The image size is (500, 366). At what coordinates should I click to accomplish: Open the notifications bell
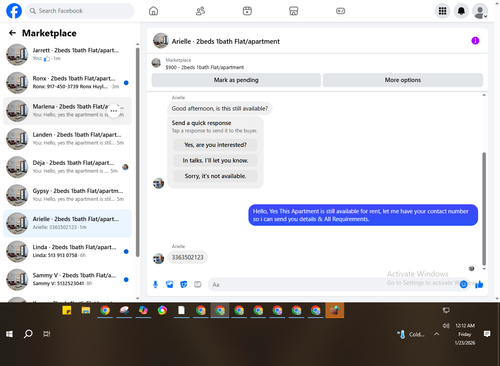tap(461, 11)
